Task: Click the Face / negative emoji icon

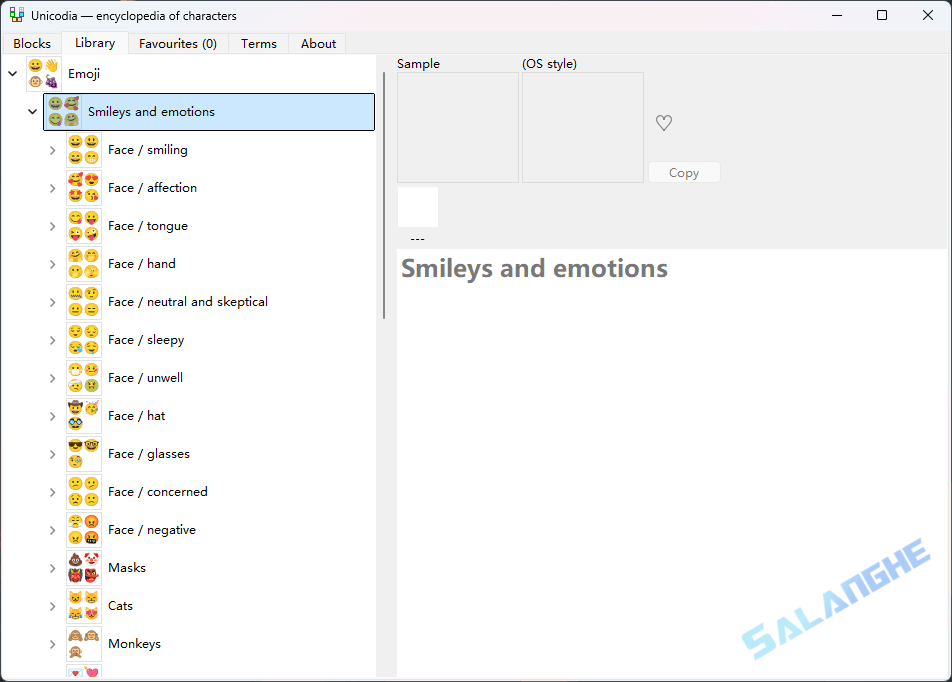Action: click(x=83, y=530)
